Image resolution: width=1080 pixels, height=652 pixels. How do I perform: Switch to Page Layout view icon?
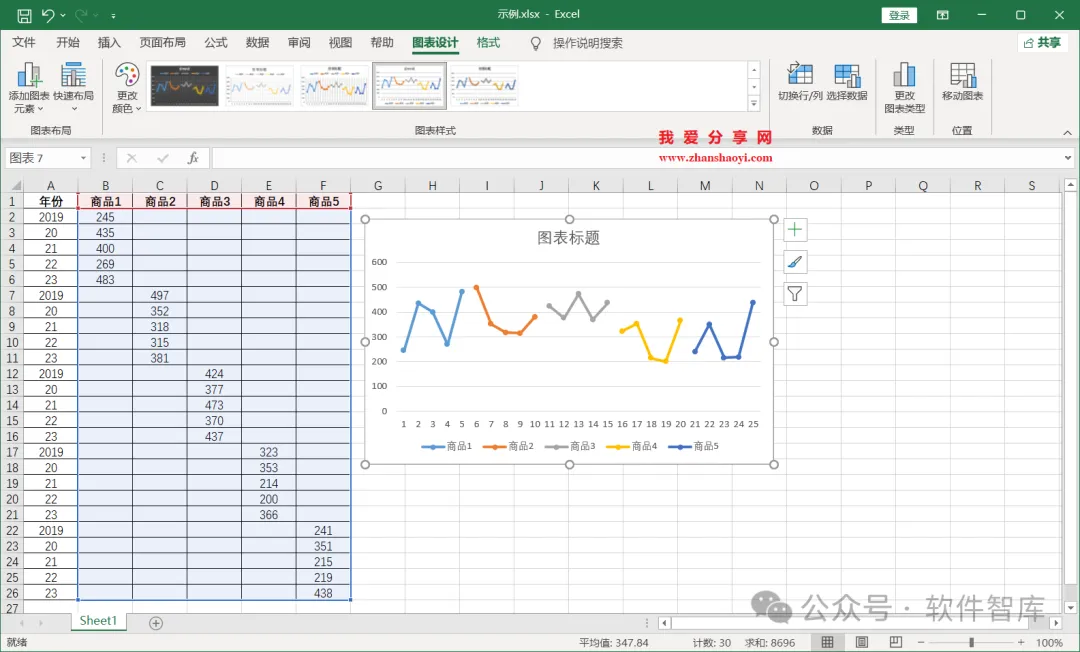coord(862,642)
